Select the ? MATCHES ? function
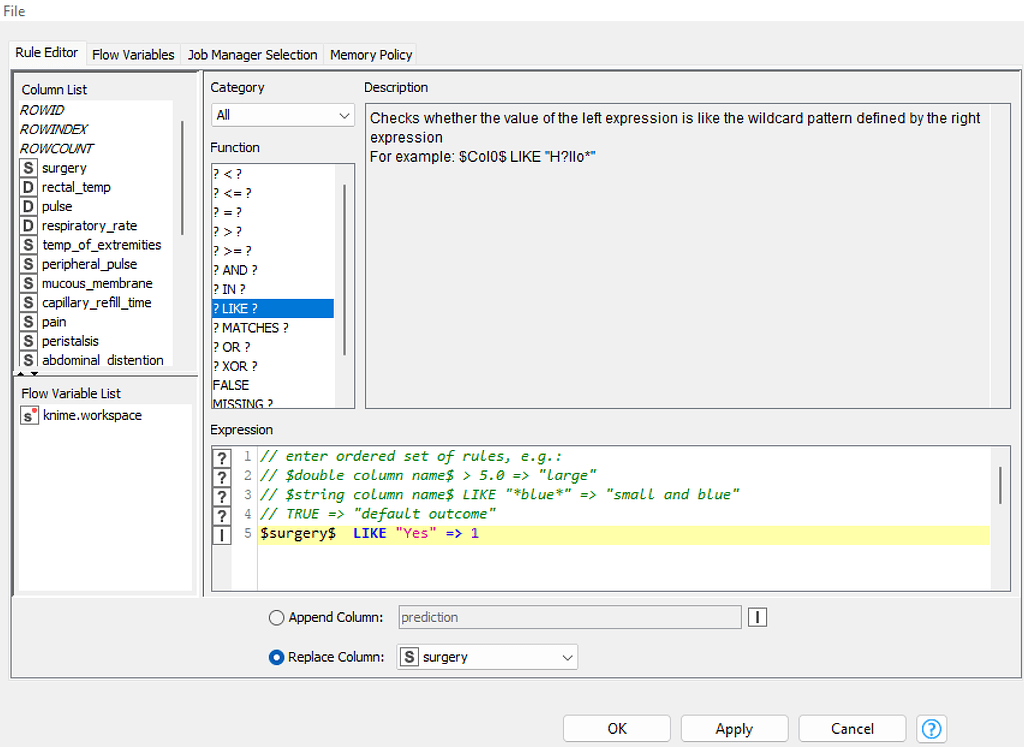This screenshot has width=1024, height=747. coord(251,327)
